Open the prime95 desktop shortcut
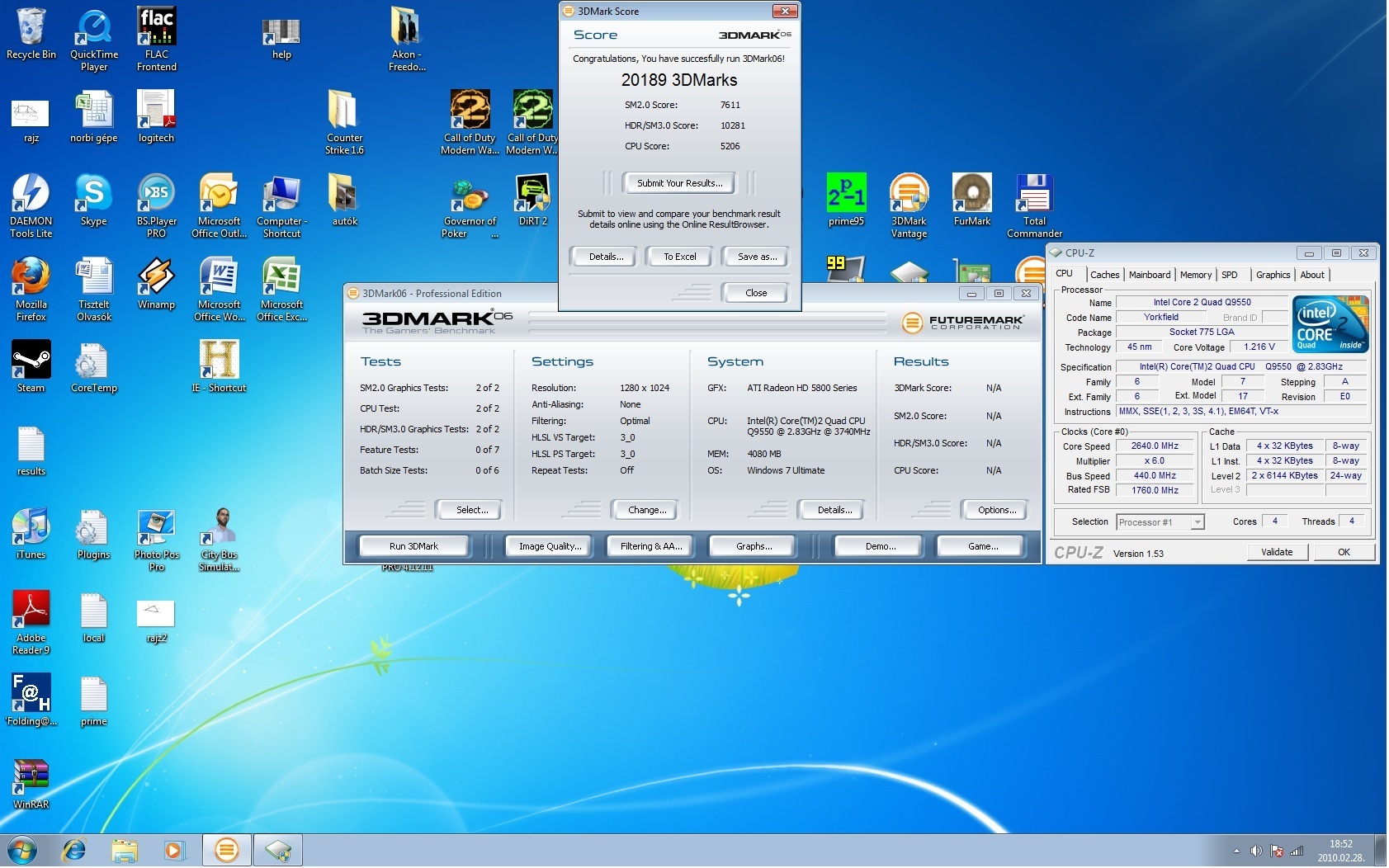Image resolution: width=1389 pixels, height=868 pixels. pos(846,195)
